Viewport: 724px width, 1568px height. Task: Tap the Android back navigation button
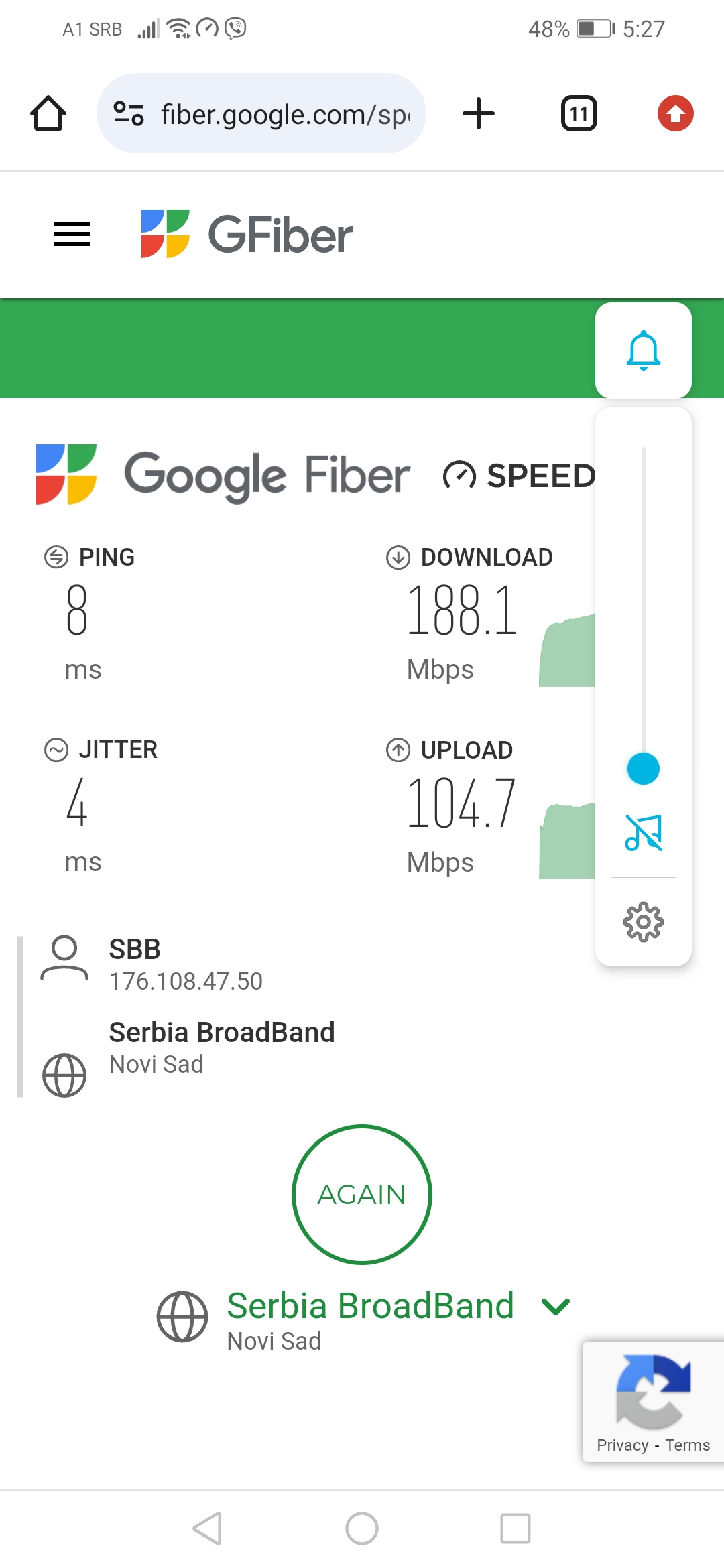pyautogui.click(x=207, y=1528)
